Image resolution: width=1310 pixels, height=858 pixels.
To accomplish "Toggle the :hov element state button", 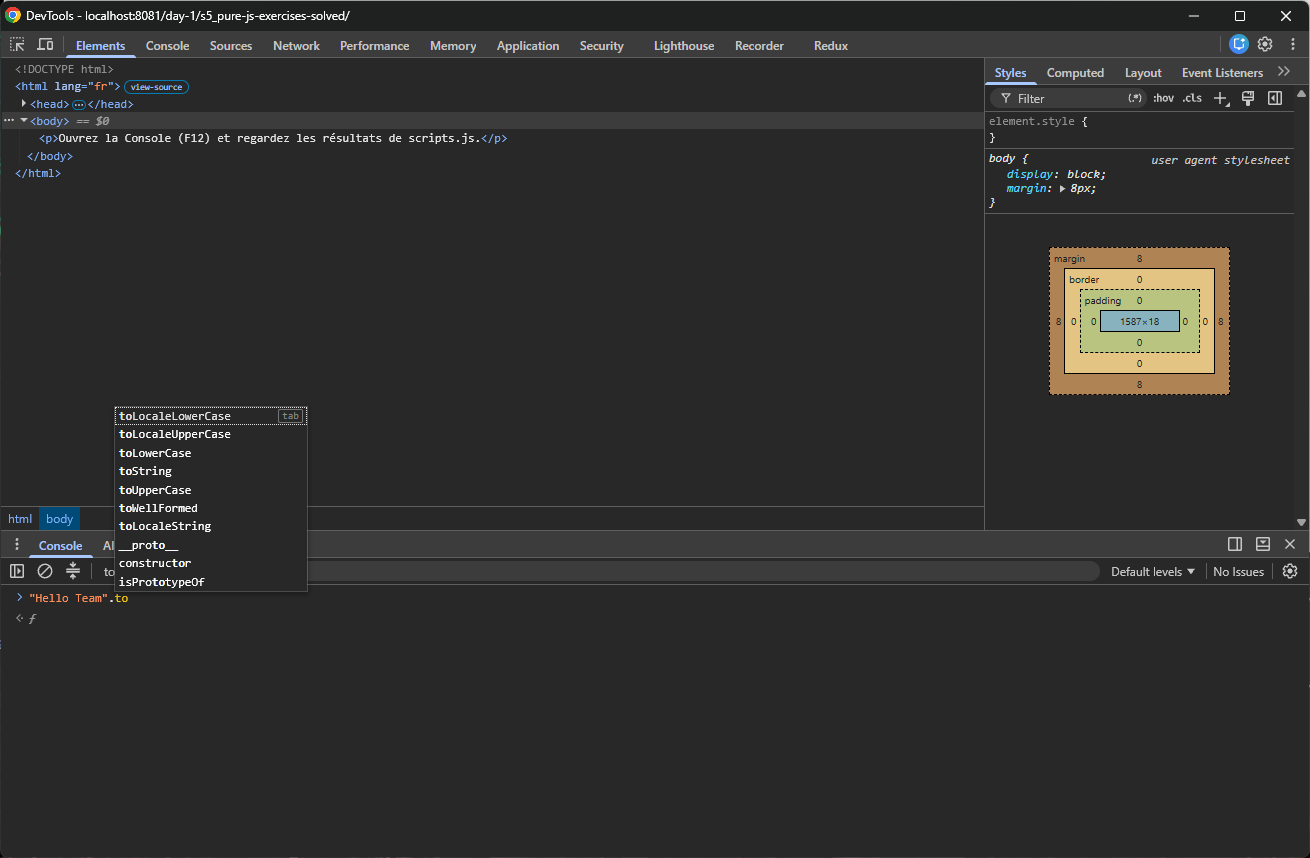I will click(x=1163, y=98).
